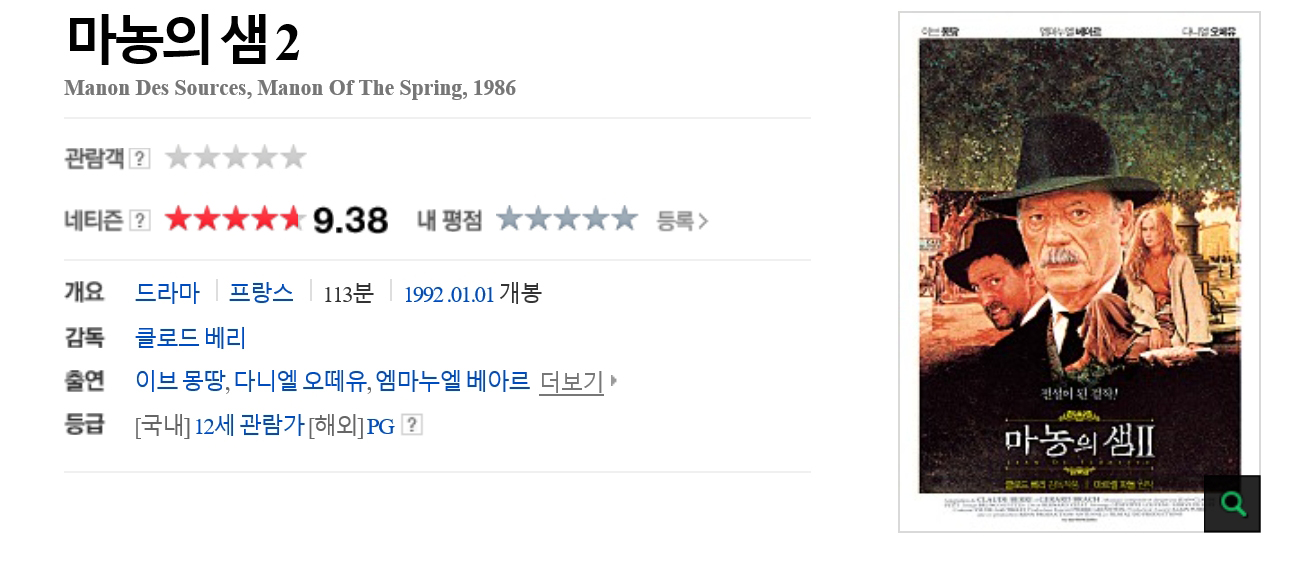
Task: Click the 마농의 샘 2 movie title
Action: pyautogui.click(x=183, y=42)
